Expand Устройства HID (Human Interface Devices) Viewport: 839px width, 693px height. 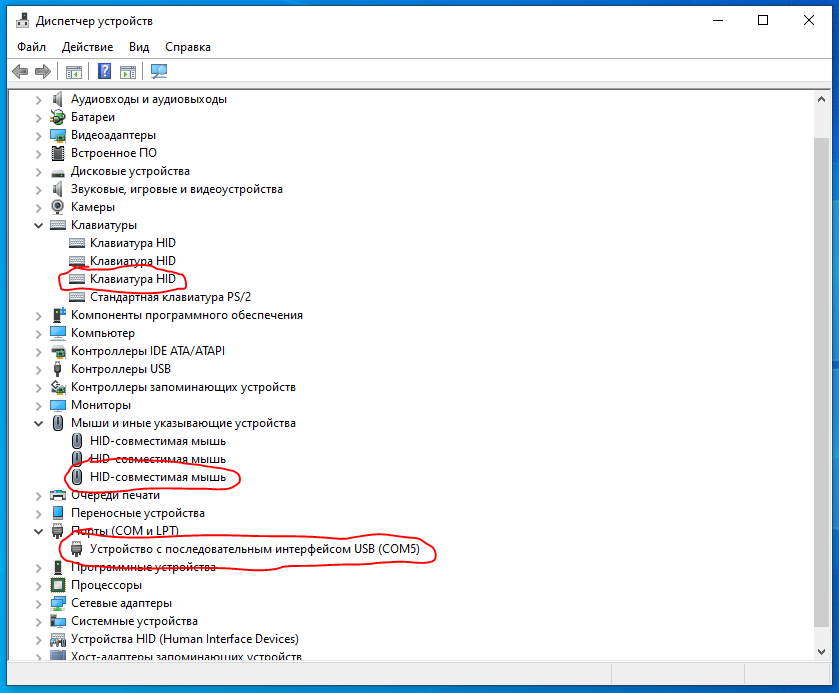(x=39, y=639)
